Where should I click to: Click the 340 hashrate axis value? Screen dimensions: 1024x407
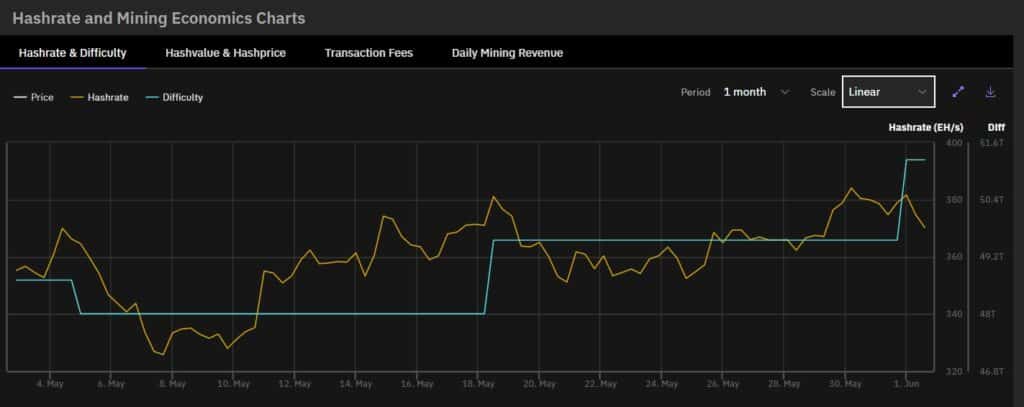coord(954,314)
